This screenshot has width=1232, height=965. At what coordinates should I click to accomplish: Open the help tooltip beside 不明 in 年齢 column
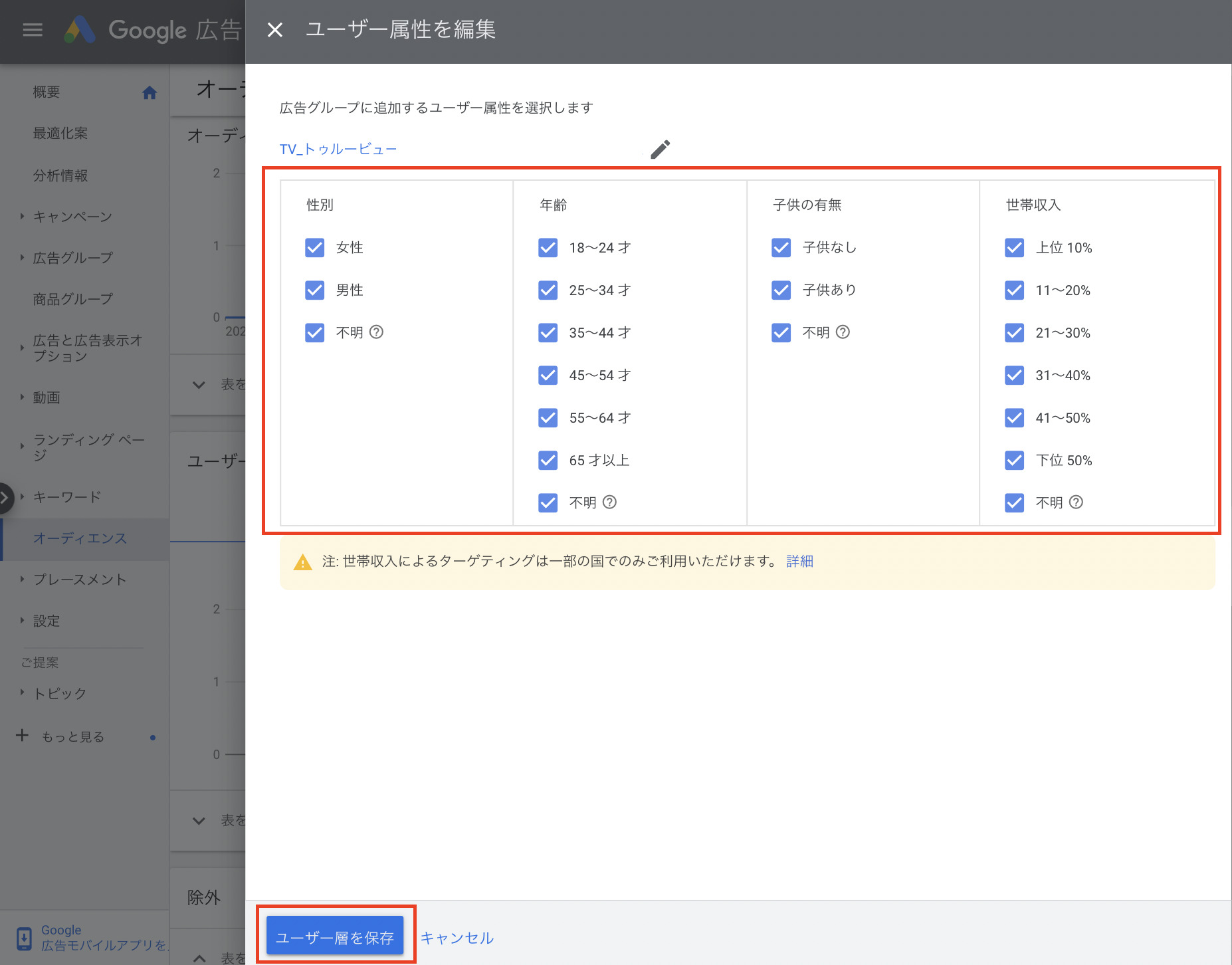(610, 503)
